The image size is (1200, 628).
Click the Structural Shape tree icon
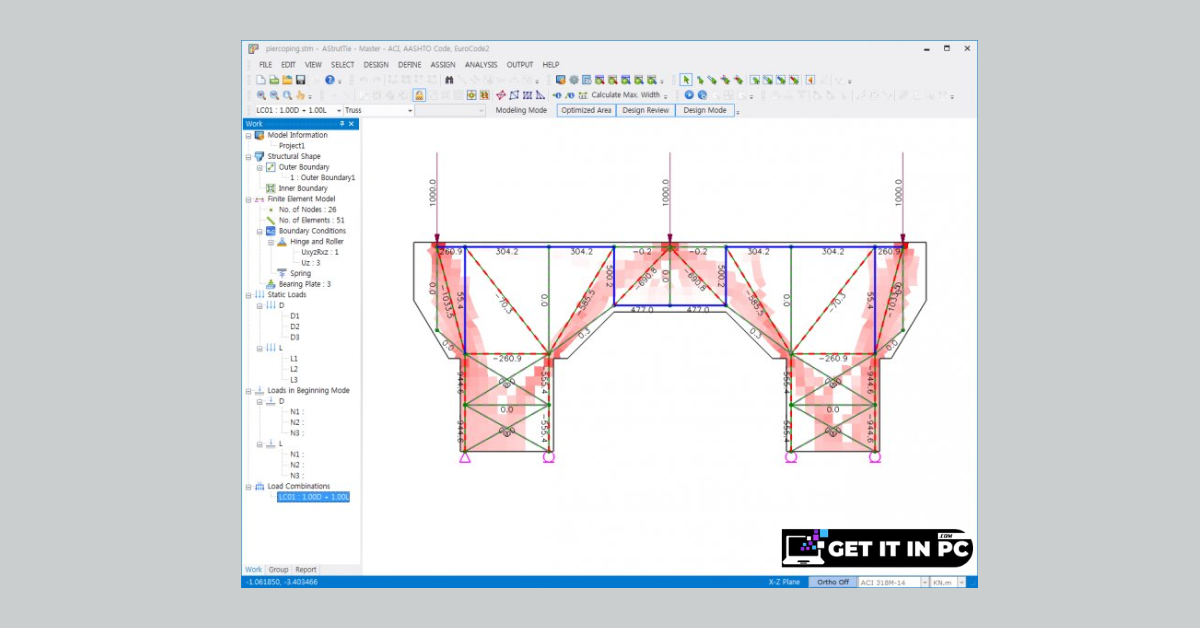click(x=259, y=156)
